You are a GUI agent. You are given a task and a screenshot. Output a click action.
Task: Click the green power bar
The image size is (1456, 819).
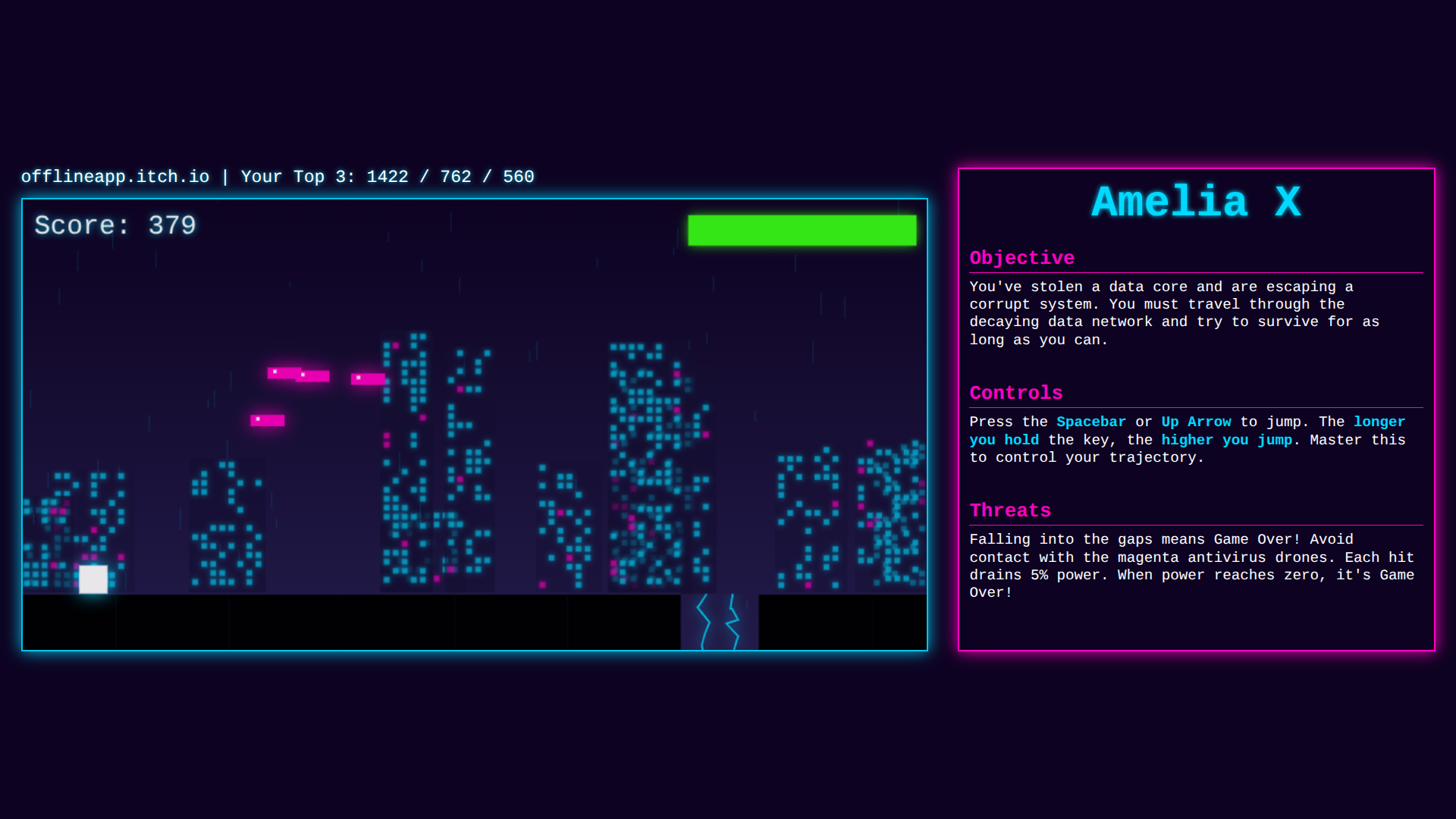pos(802,230)
